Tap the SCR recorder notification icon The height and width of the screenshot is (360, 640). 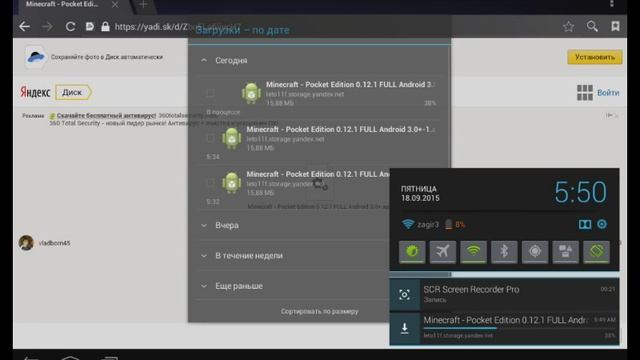click(x=404, y=295)
